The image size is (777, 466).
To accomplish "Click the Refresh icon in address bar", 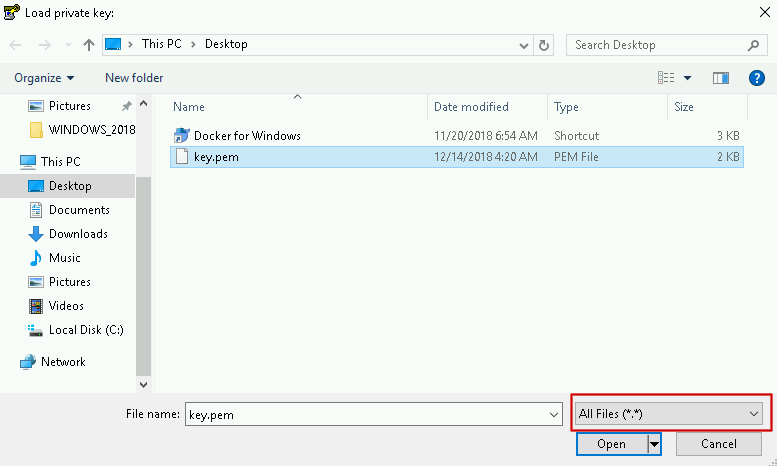I will (544, 45).
